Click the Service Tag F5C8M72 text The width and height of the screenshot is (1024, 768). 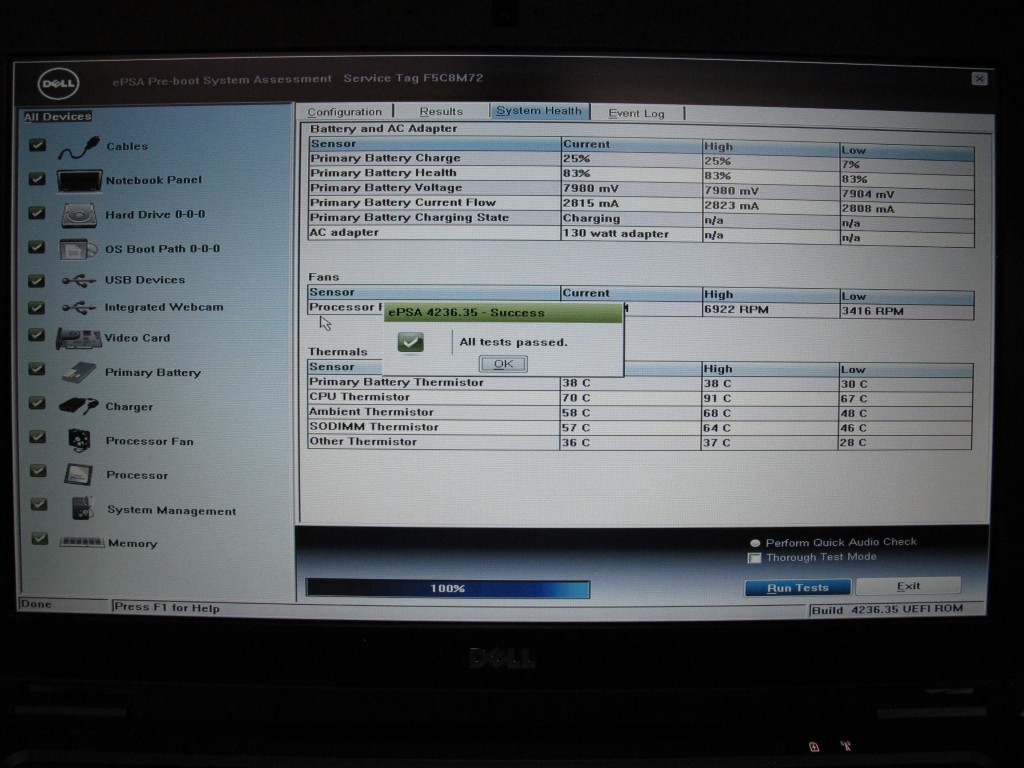point(413,78)
